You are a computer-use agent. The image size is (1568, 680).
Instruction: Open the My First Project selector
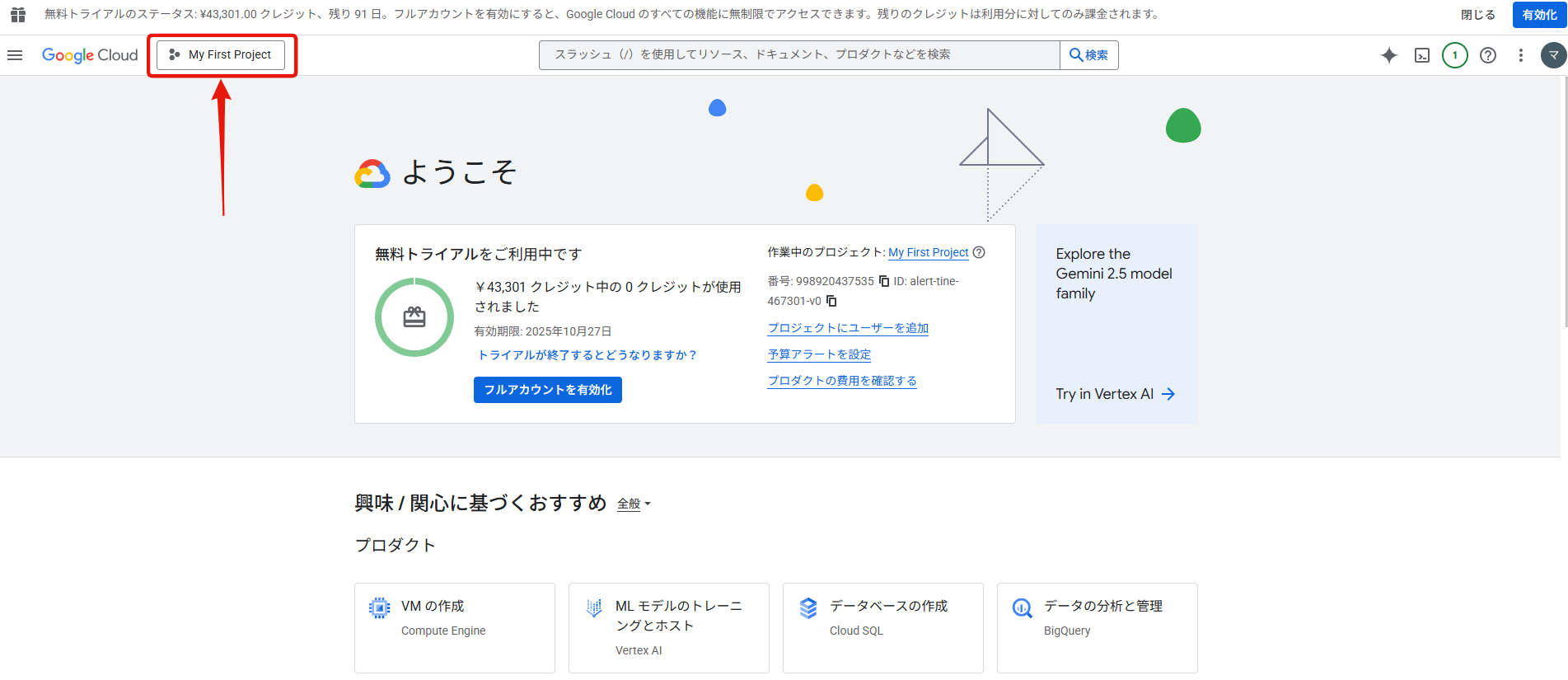[x=221, y=54]
